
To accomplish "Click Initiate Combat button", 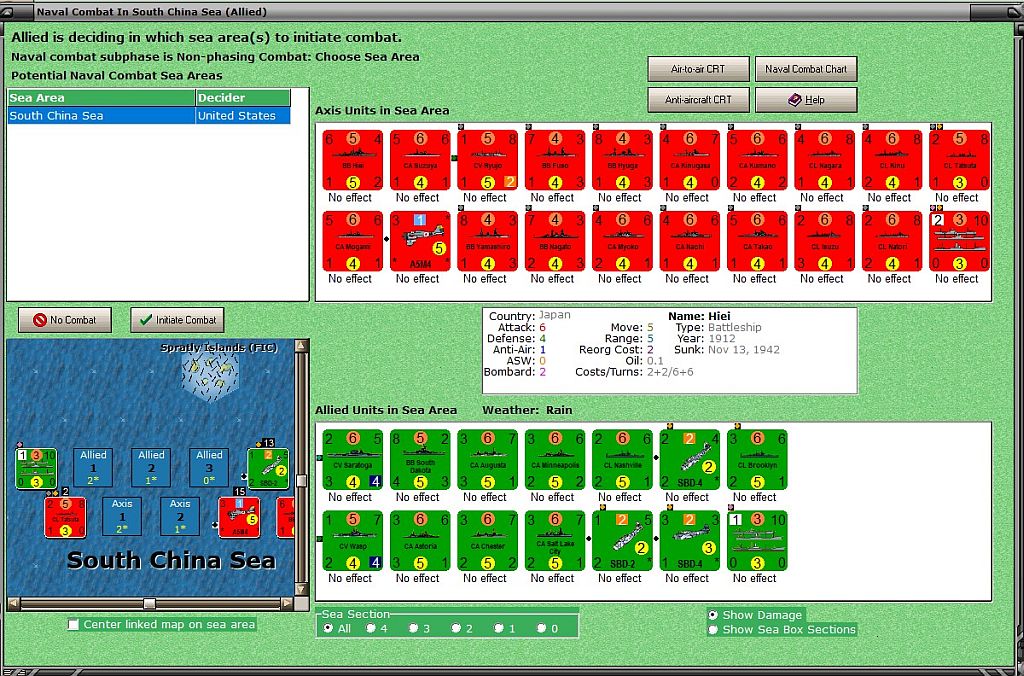I will point(177,320).
